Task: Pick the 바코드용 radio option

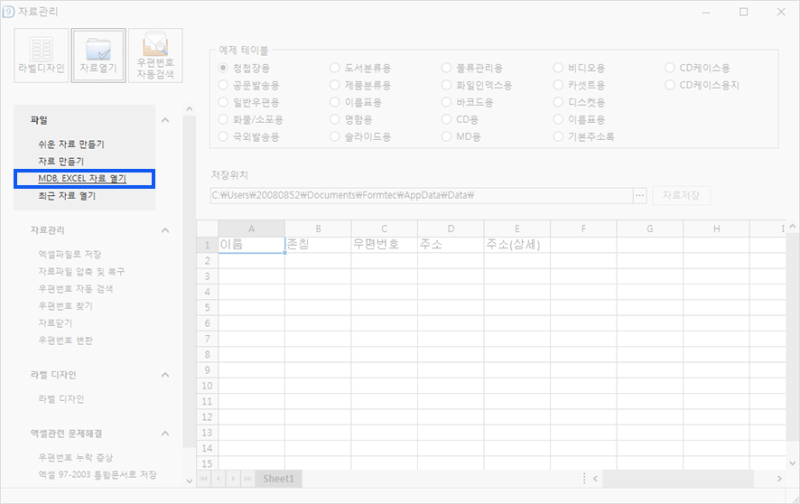Action: click(446, 102)
